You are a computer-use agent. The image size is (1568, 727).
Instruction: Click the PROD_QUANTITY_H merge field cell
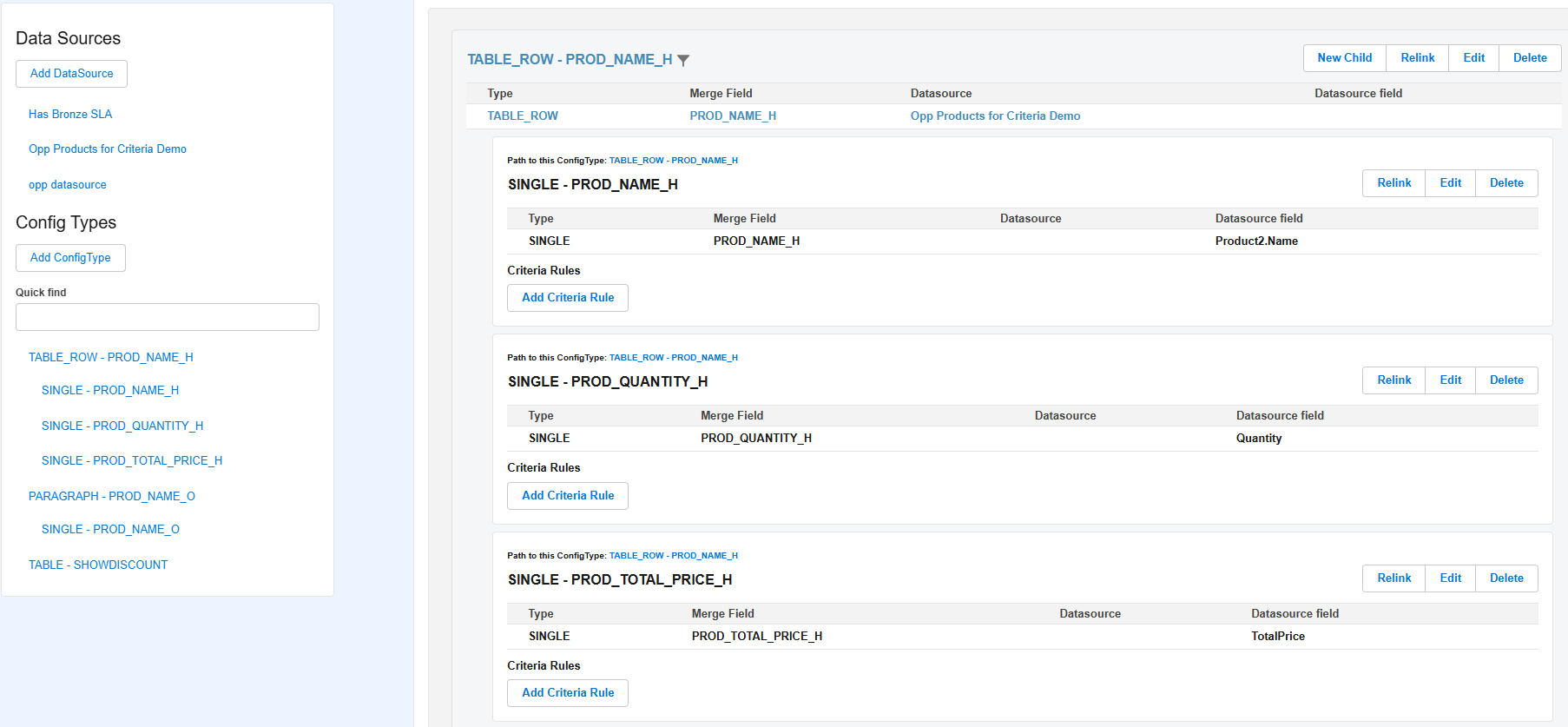point(756,438)
